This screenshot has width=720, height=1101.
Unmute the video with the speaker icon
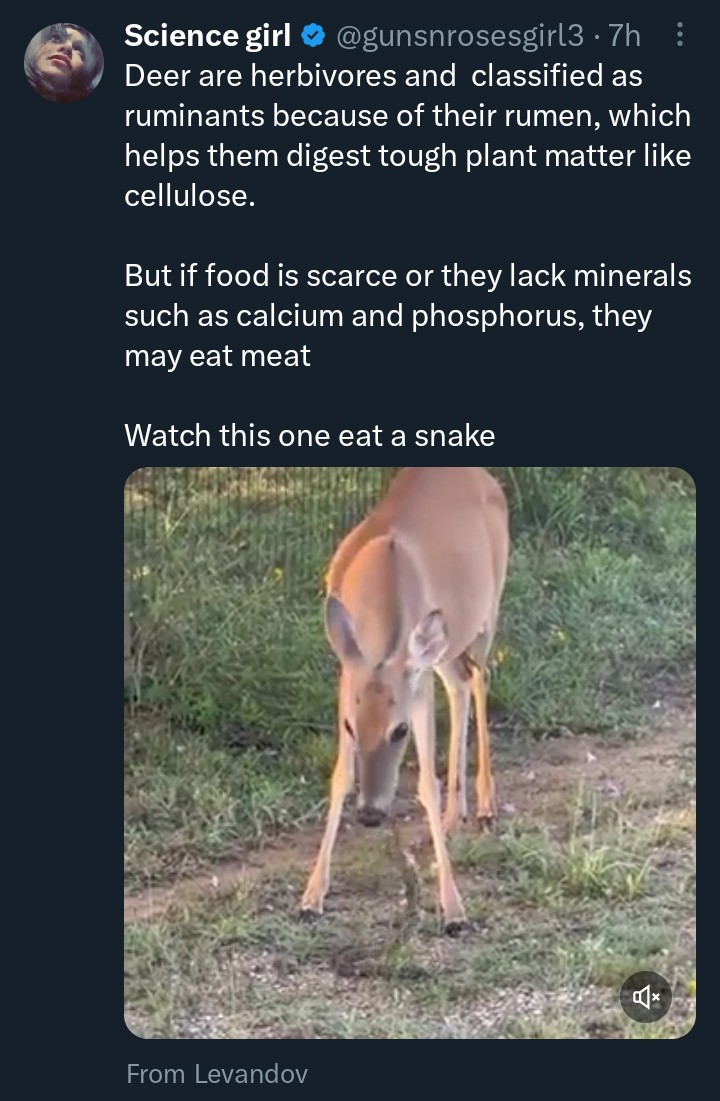tap(645, 996)
